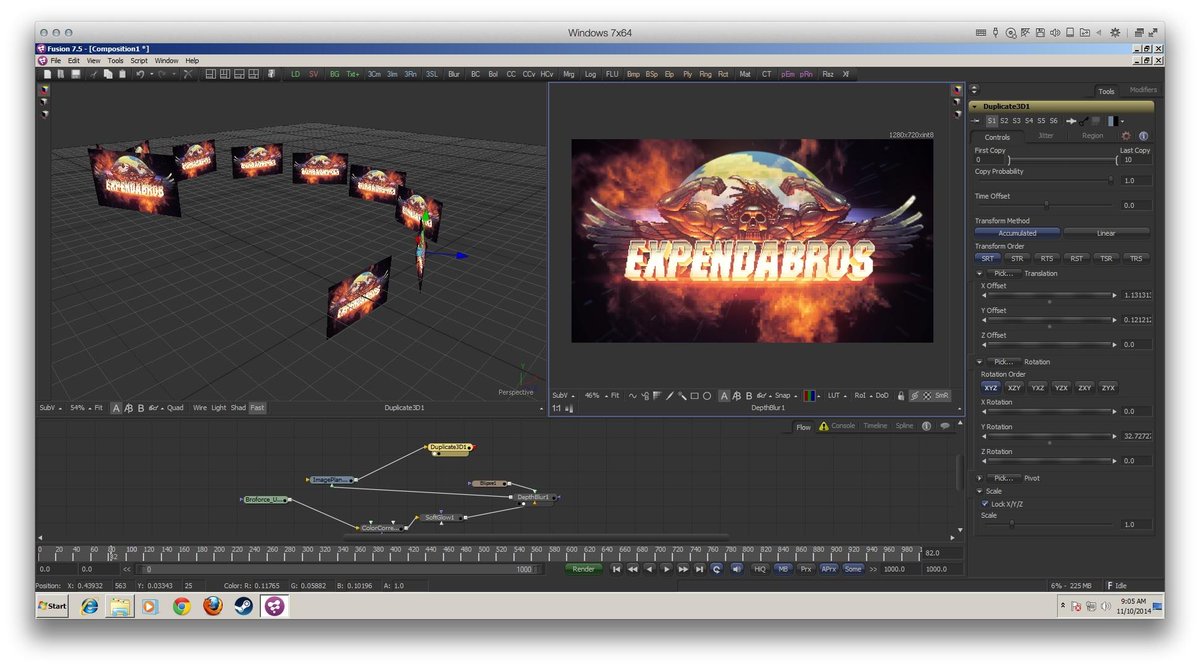Add a Saver with the SV tool button
The height and width of the screenshot is (668, 1200).
point(314,74)
